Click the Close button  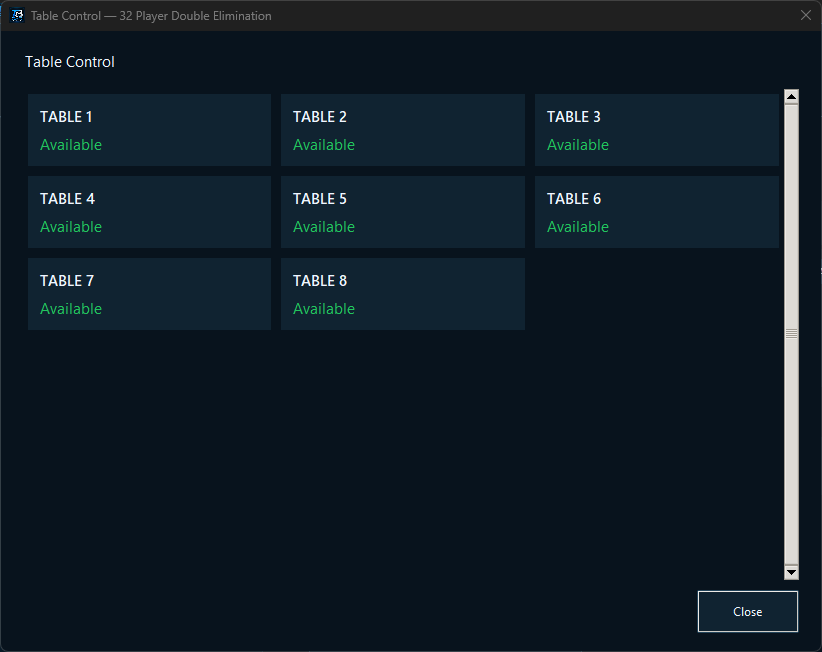pos(748,612)
